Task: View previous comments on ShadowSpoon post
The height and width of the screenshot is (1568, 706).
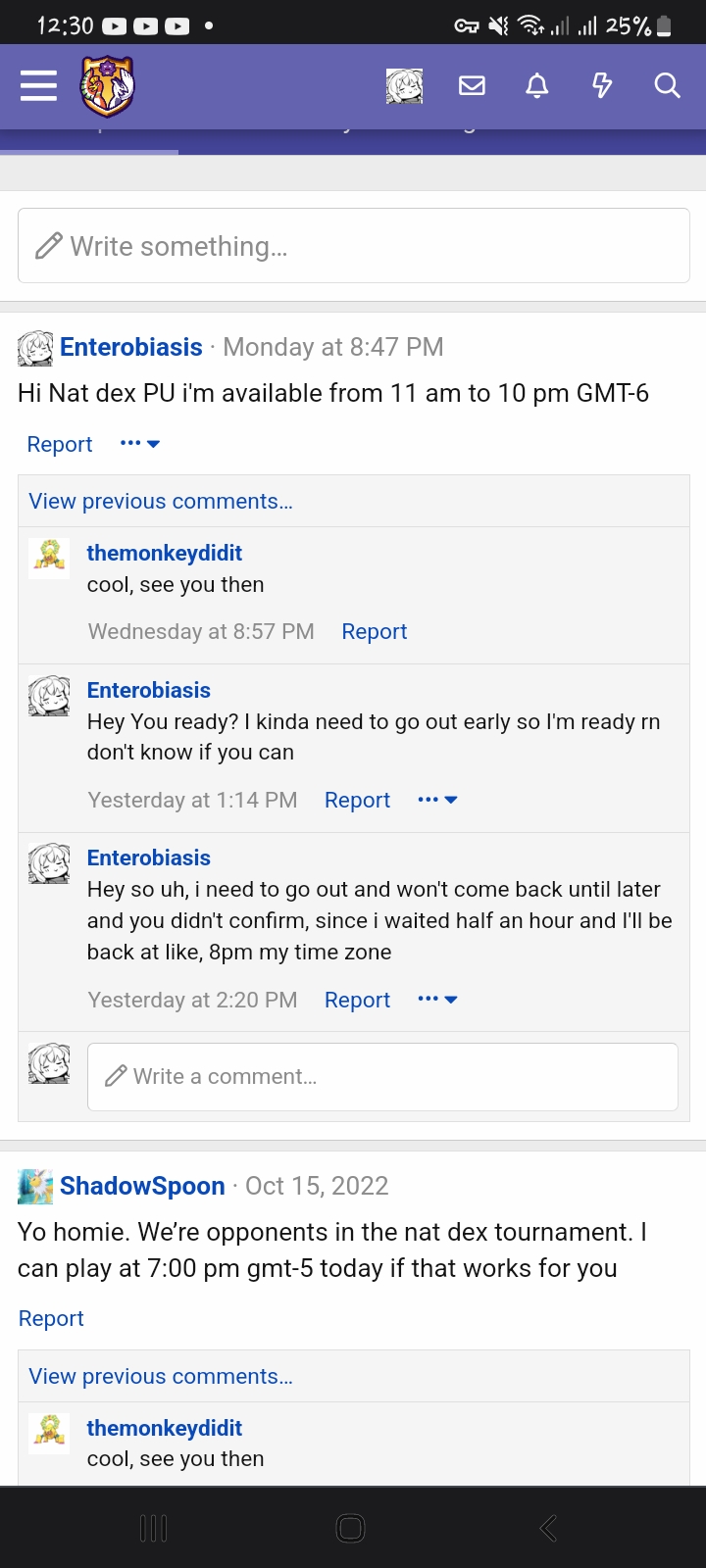Action: (161, 1376)
